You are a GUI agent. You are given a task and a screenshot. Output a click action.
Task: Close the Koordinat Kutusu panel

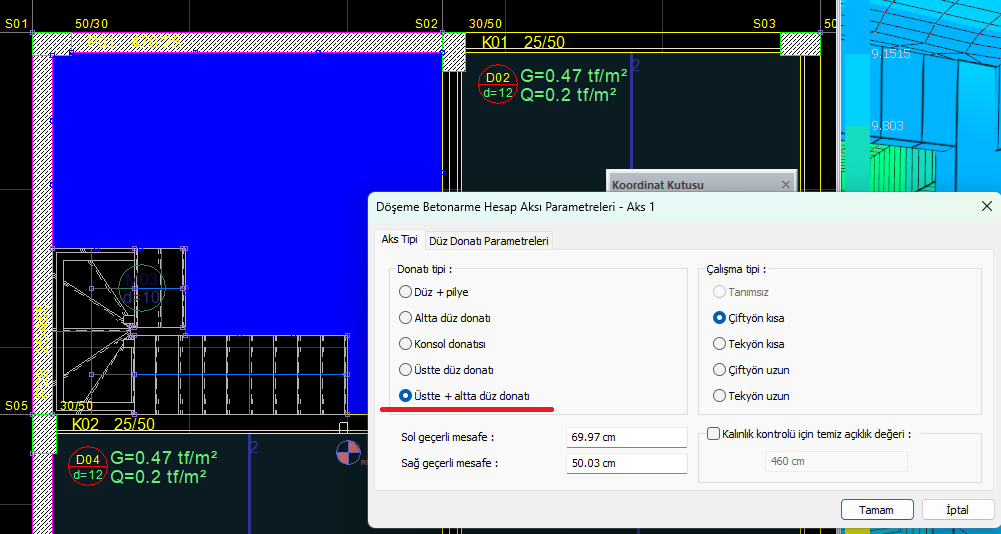pyautogui.click(x=786, y=185)
